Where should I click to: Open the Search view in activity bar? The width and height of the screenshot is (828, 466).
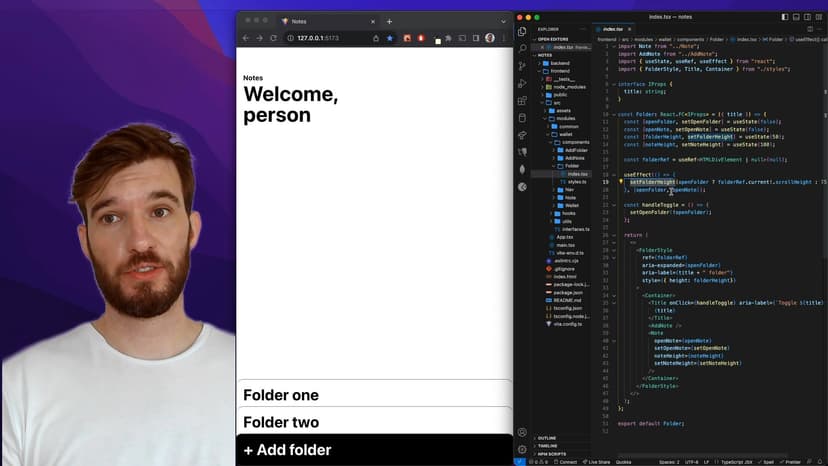point(522,48)
